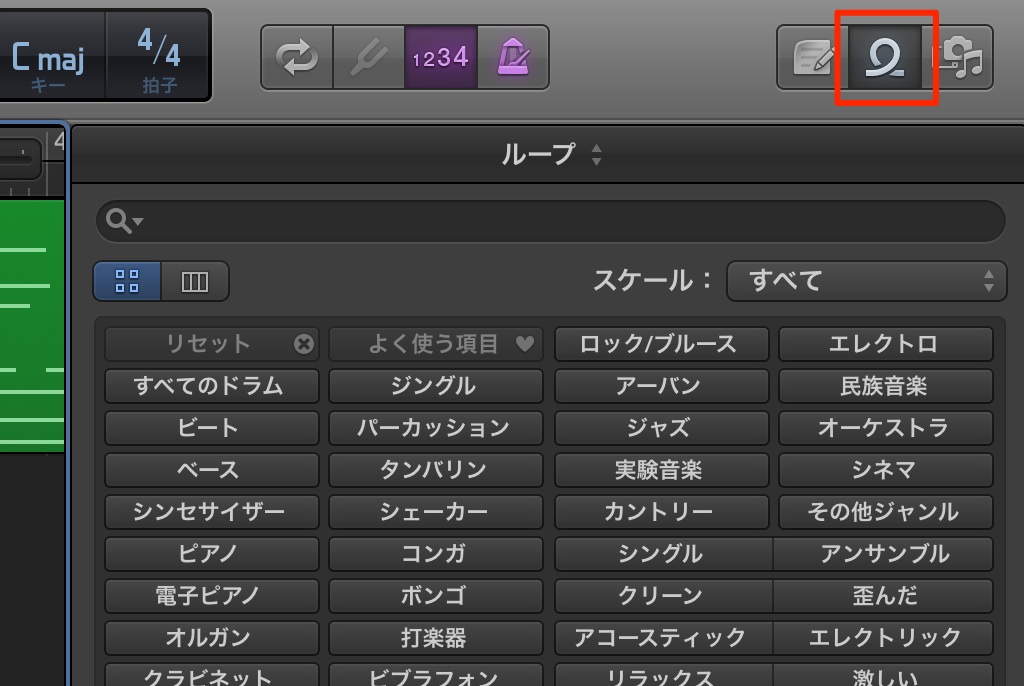Select the ビート keyword
The image size is (1024, 686).
(x=212, y=427)
